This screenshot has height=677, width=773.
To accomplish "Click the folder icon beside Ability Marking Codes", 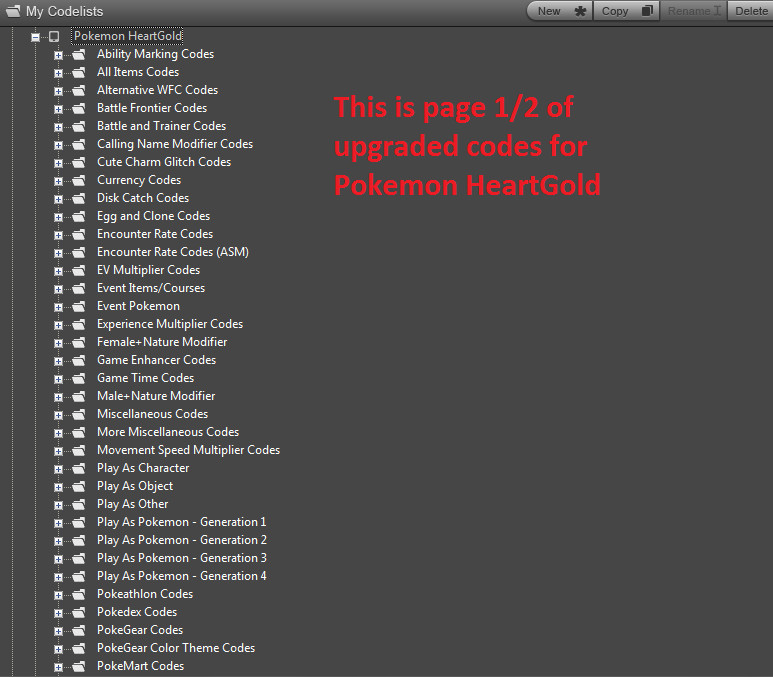I will point(79,54).
